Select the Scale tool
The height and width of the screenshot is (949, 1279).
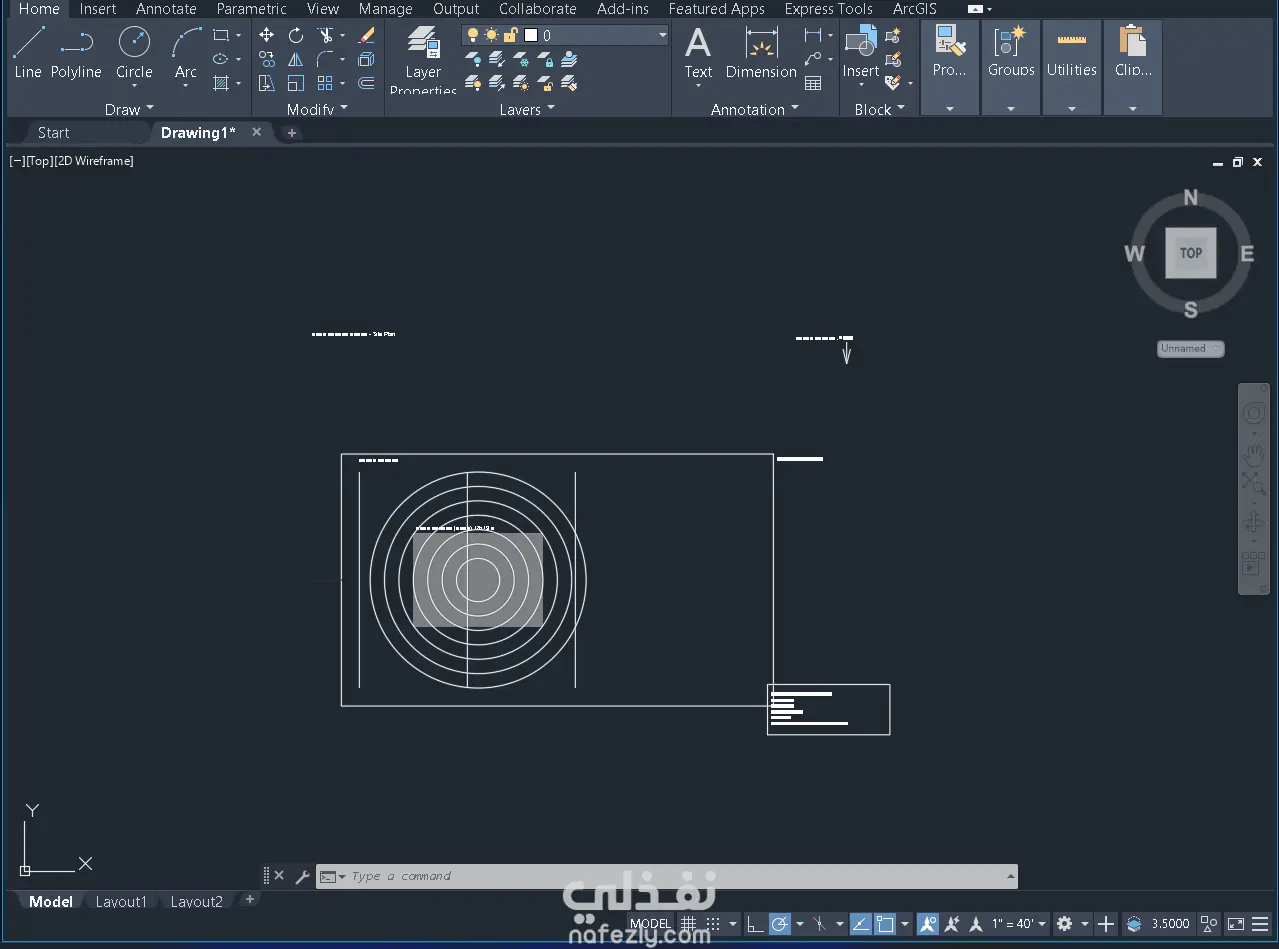pyautogui.click(x=296, y=83)
